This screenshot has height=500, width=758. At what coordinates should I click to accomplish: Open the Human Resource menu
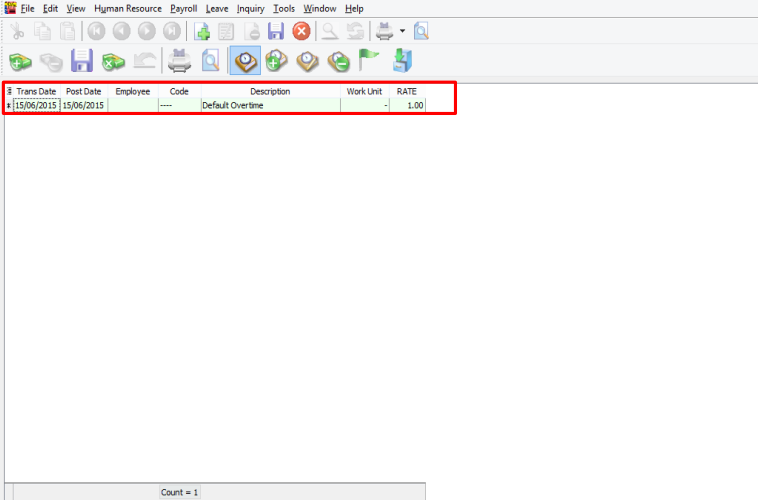[127, 8]
